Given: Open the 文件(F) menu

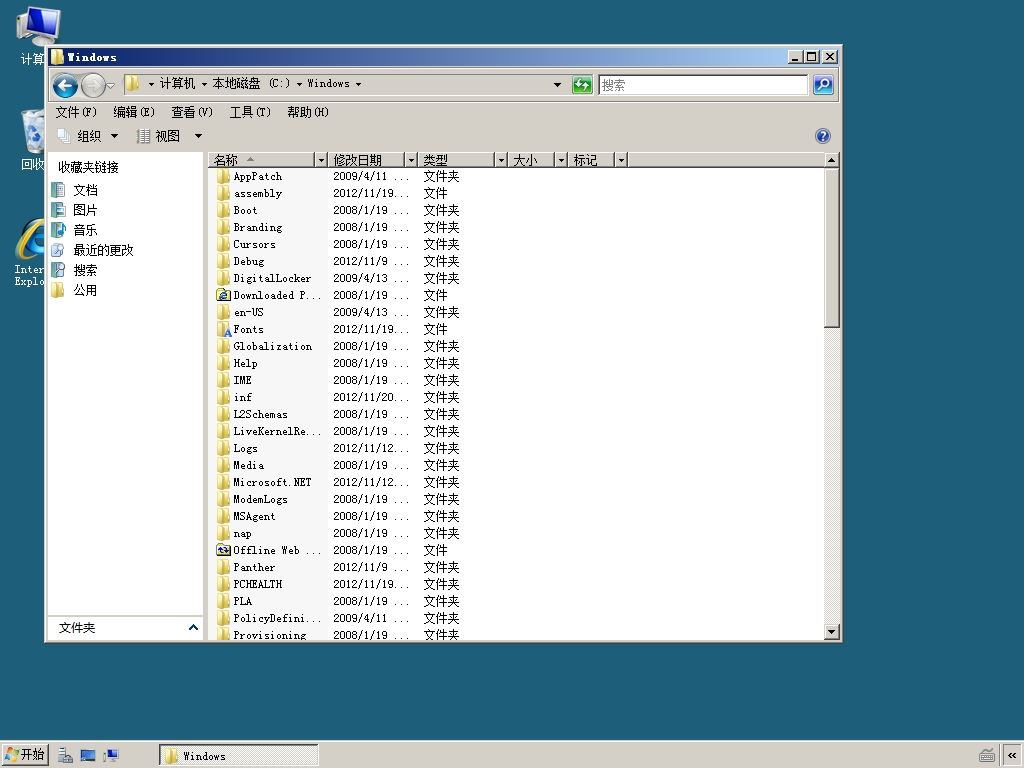Looking at the screenshot, I should pyautogui.click(x=76, y=112).
